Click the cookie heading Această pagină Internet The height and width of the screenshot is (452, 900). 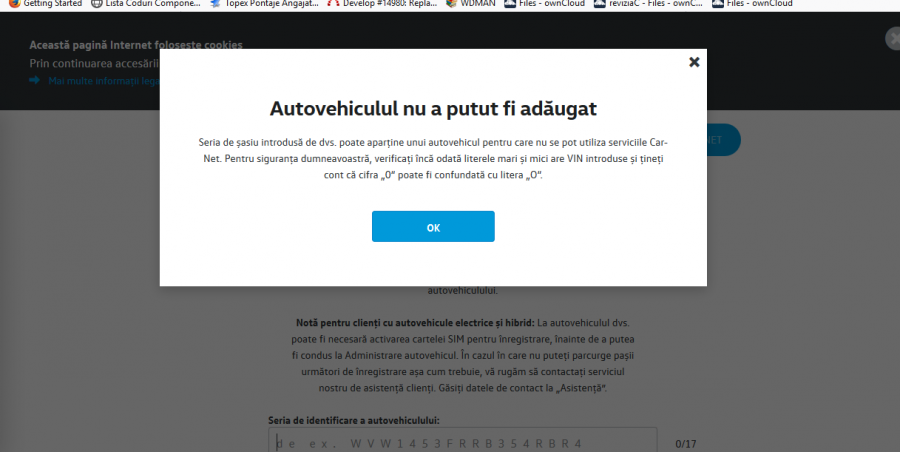tap(136, 45)
